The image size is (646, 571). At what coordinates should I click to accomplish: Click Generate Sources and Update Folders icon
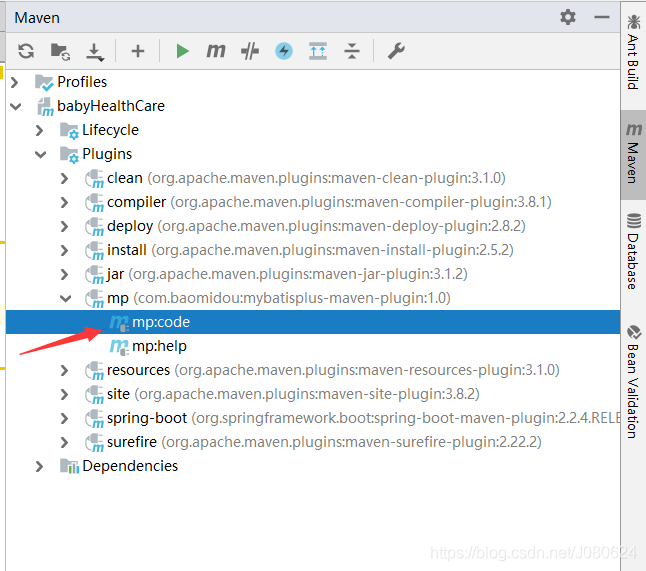coord(60,51)
